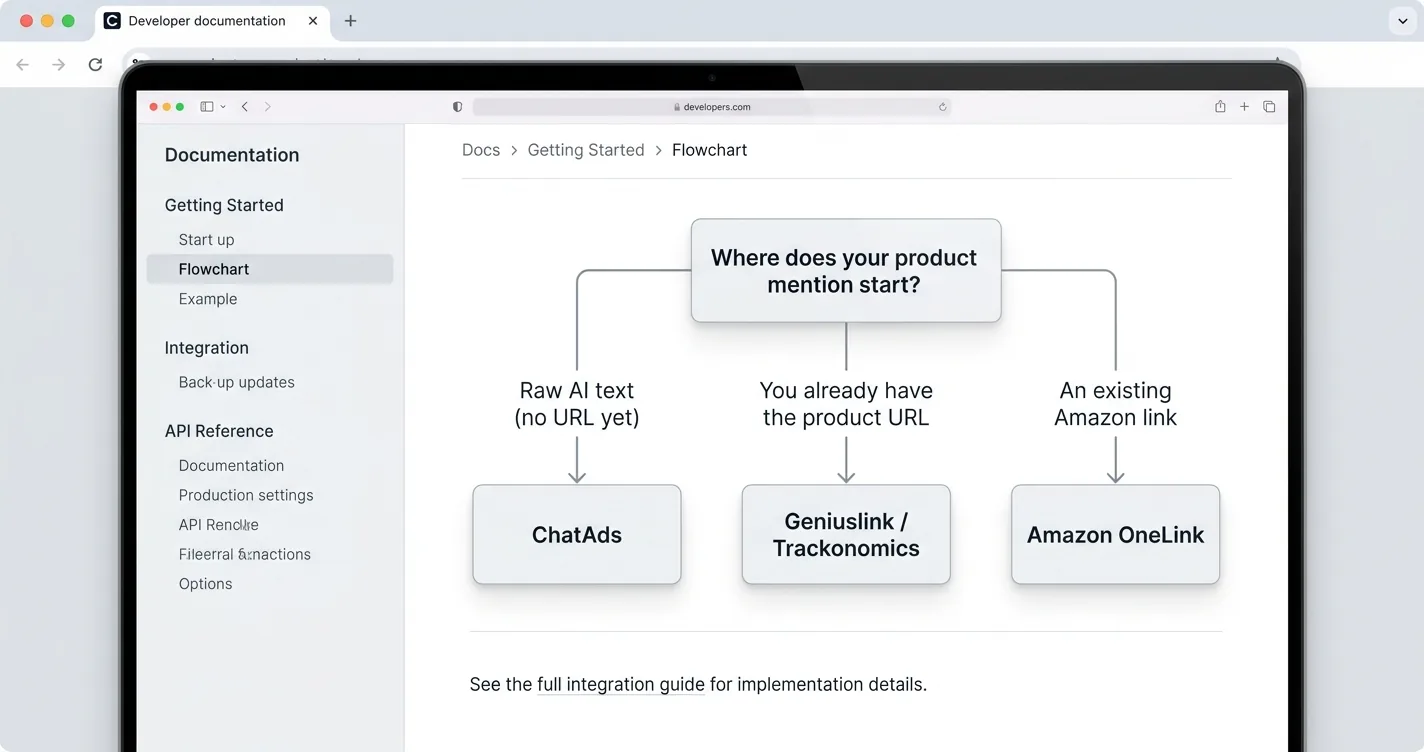
Task: Click the Documentation sidebar title
Action: click(232, 155)
